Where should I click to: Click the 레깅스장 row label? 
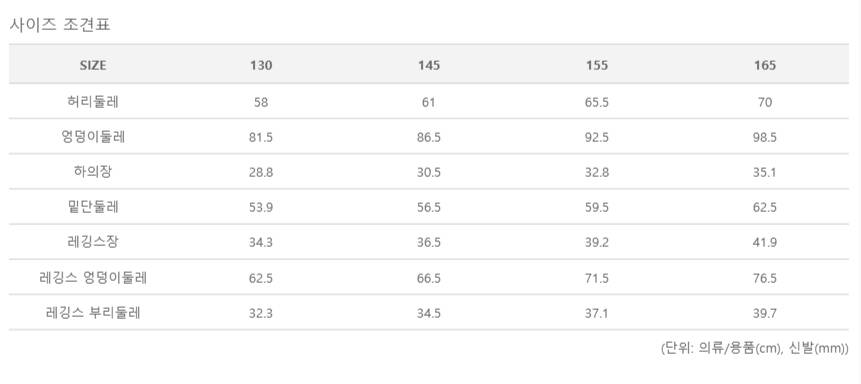pyautogui.click(x=93, y=242)
